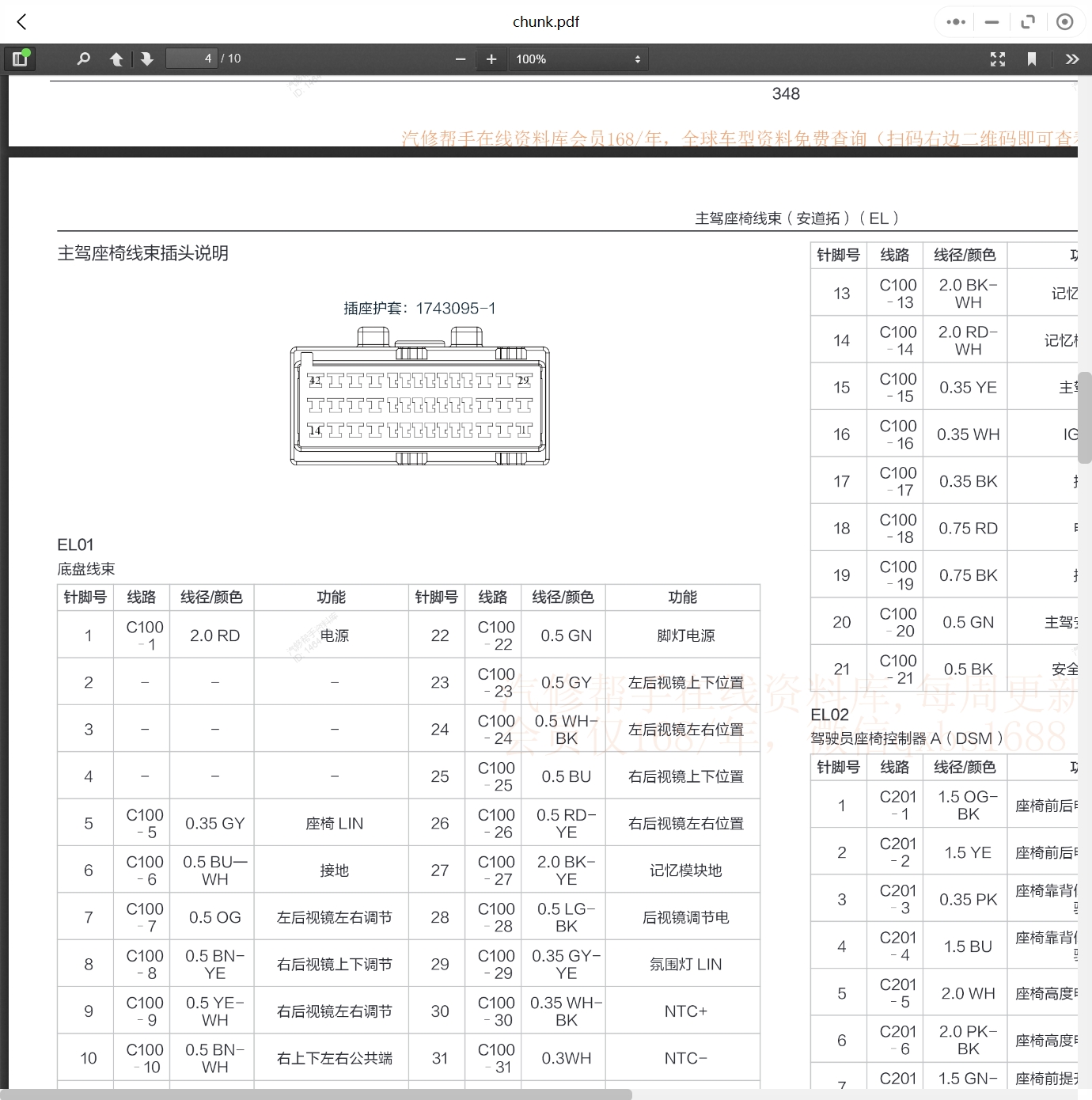The image size is (1092, 1100).
Task: Open the current view bookmark tool
Action: pyautogui.click(x=1032, y=59)
